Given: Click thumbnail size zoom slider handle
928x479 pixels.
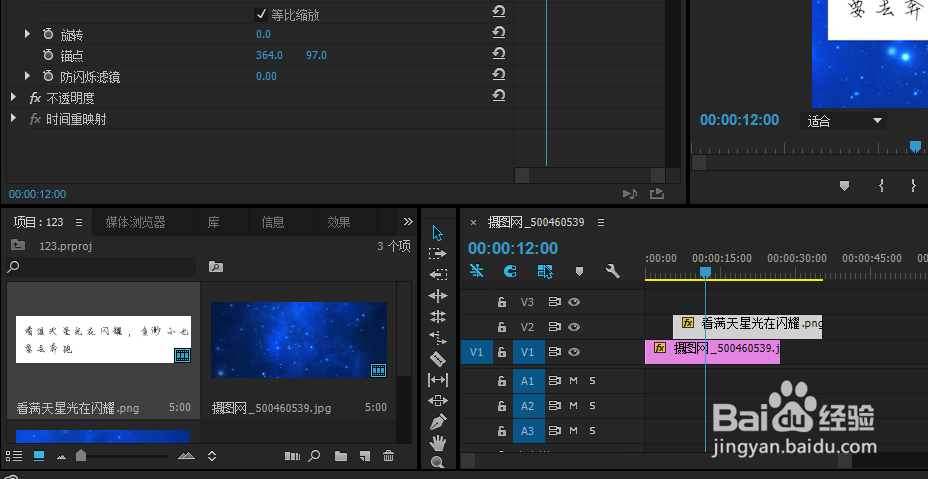Looking at the screenshot, I should pyautogui.click(x=81, y=455).
